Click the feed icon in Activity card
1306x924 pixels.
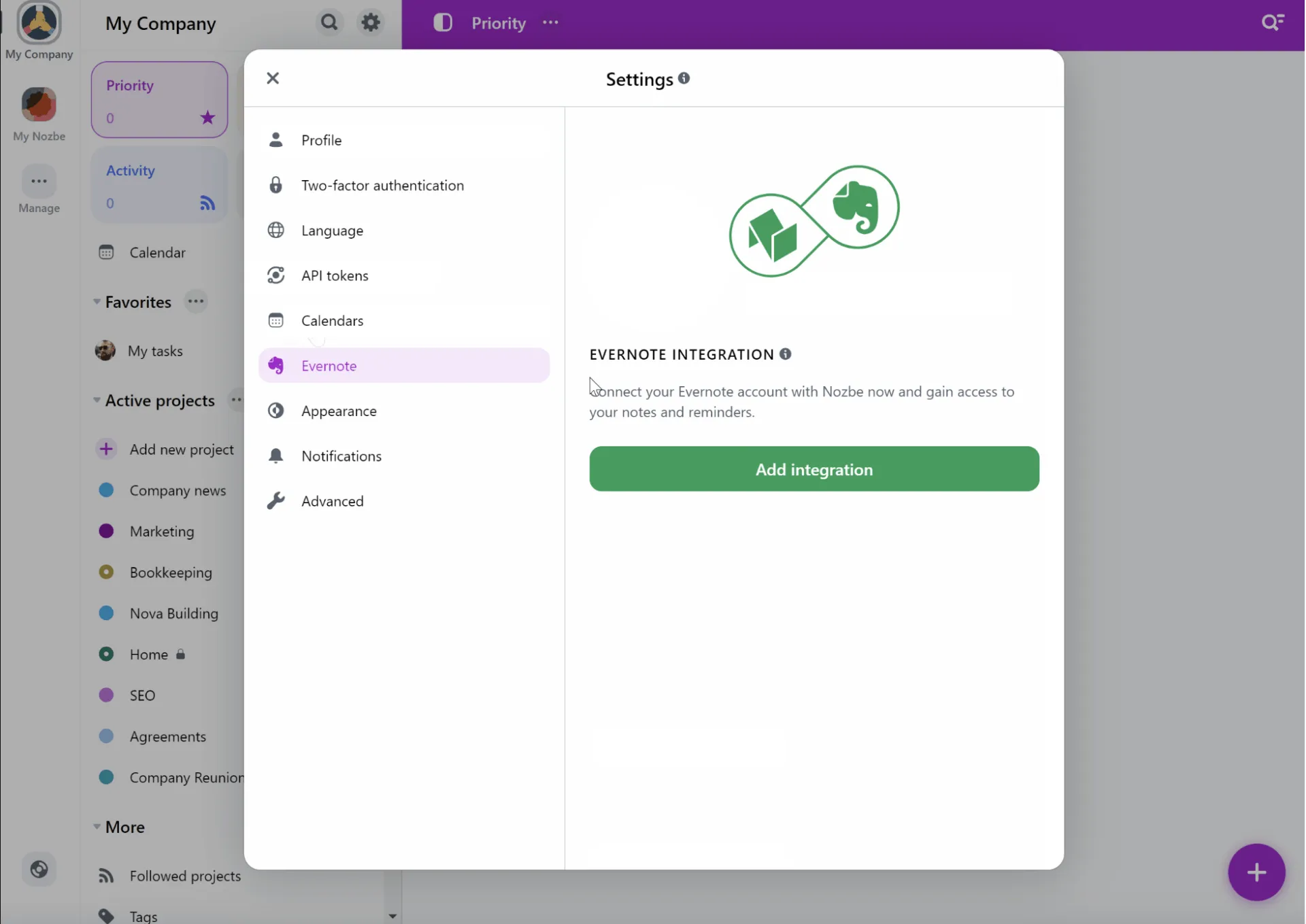click(x=207, y=203)
